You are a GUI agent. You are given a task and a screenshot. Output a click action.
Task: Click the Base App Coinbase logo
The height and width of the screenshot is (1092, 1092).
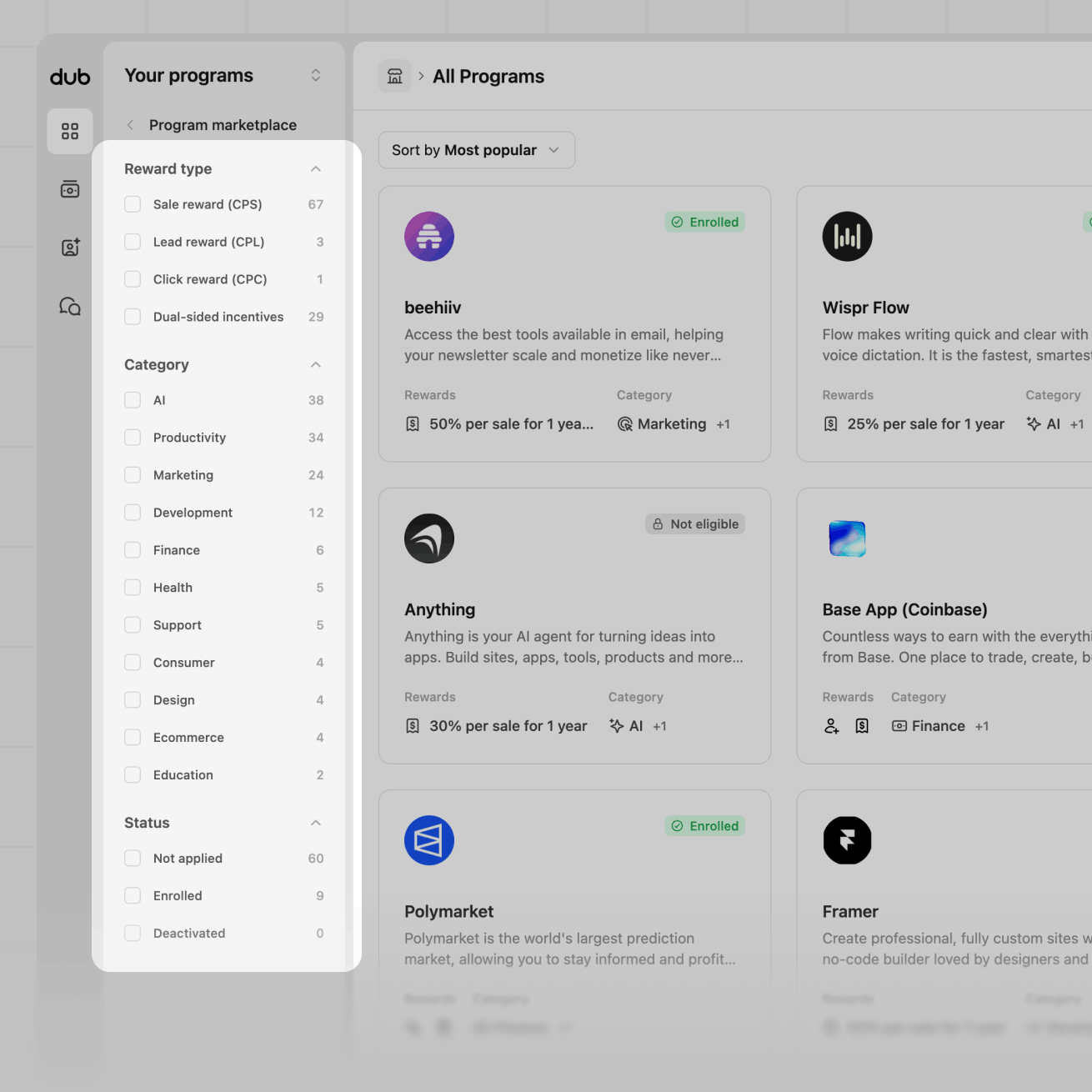click(x=847, y=538)
